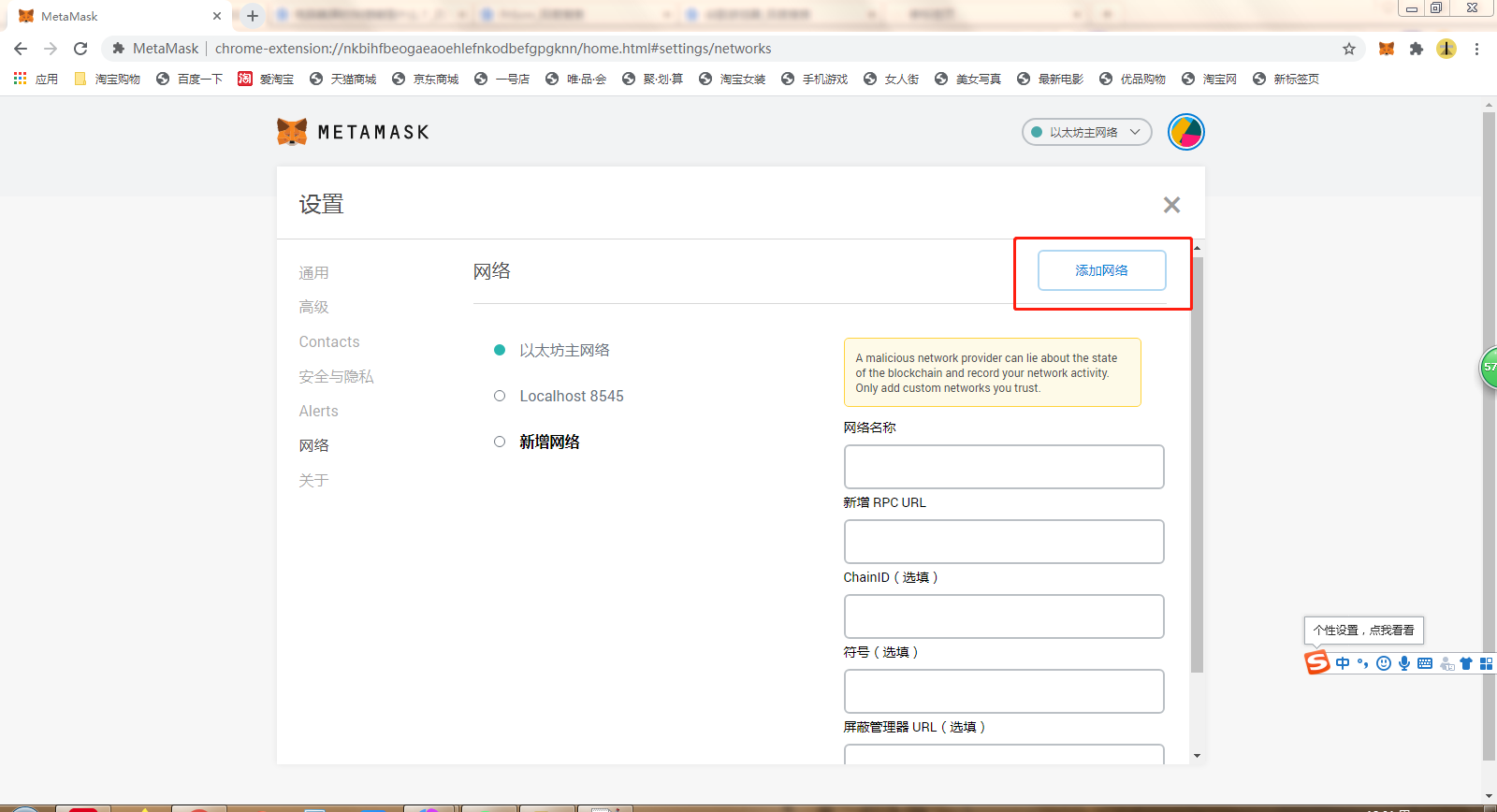1497x812 pixels.
Task: Open the 淘宝购物 bookmark folder
Action: [x=107, y=79]
